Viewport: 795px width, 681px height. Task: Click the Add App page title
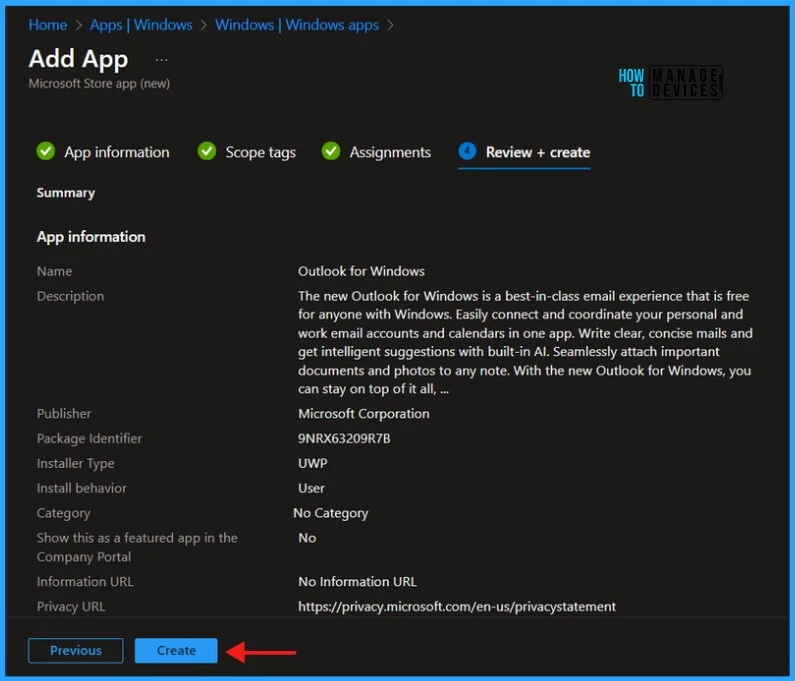point(78,59)
